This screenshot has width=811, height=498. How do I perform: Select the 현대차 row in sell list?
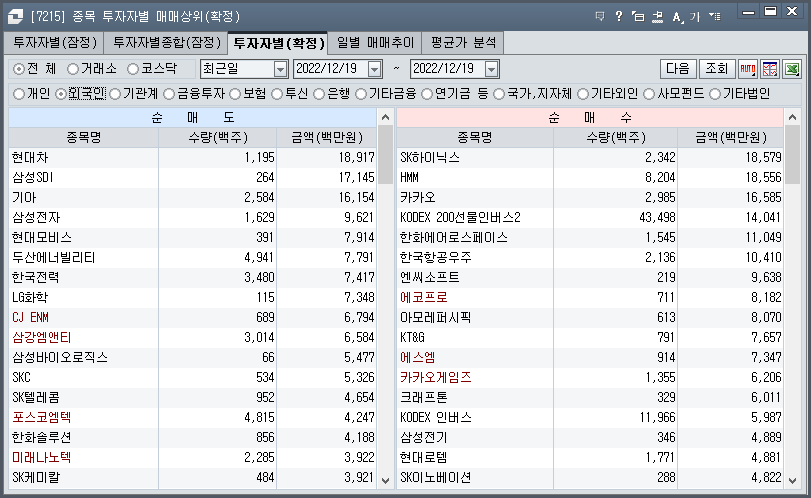point(192,157)
